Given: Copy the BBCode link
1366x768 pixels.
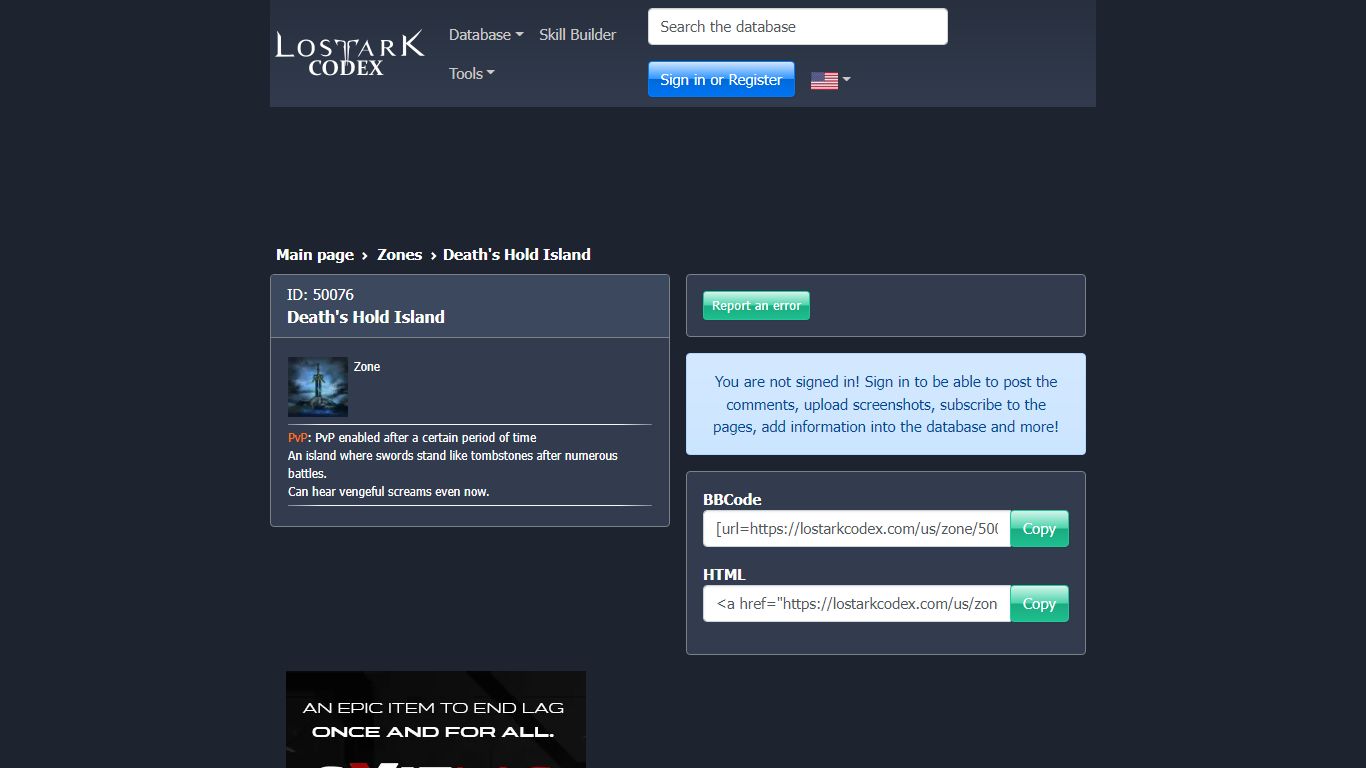Looking at the screenshot, I should tap(1039, 529).
